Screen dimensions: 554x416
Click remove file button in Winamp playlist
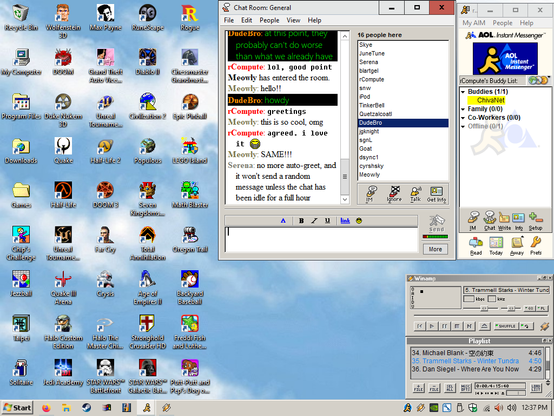coord(434,388)
